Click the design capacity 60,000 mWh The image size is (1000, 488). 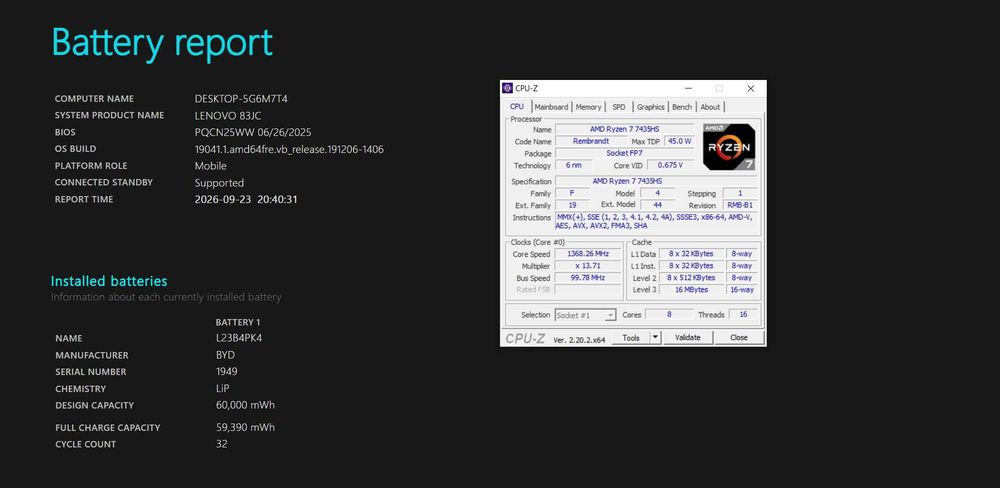[x=246, y=405]
